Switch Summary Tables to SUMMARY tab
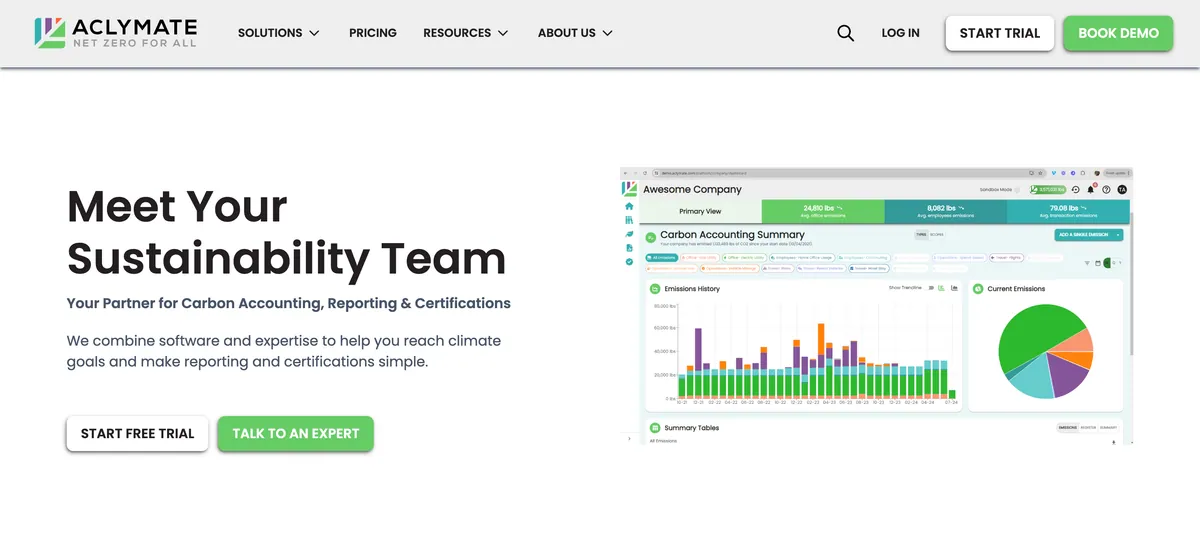Screen dimensions: 1200x538 1108,428
